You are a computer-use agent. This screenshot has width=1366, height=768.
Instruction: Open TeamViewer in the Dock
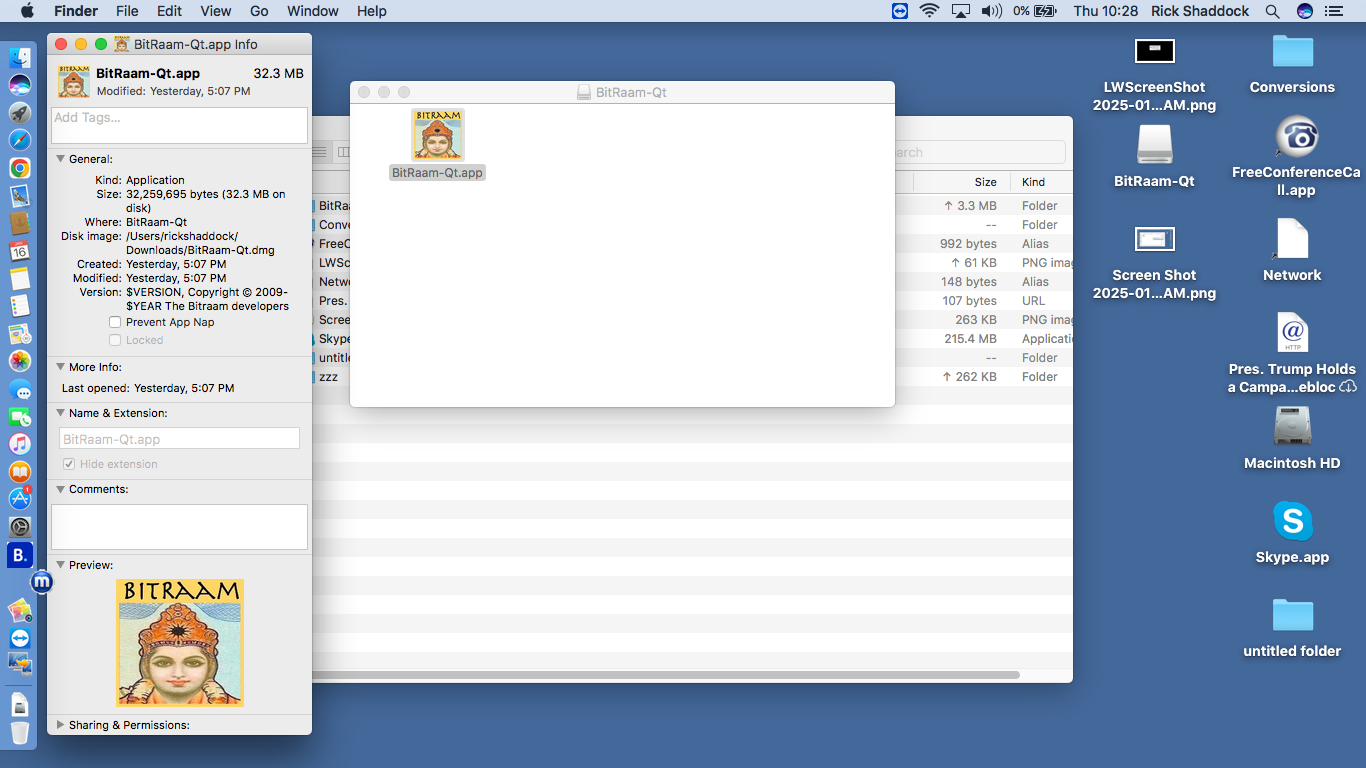[x=20, y=638]
